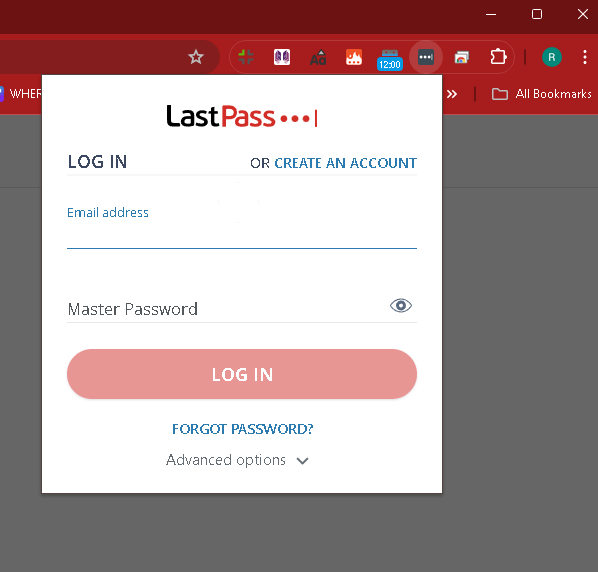Open the orange flame extension icon
The height and width of the screenshot is (572, 598).
click(354, 57)
